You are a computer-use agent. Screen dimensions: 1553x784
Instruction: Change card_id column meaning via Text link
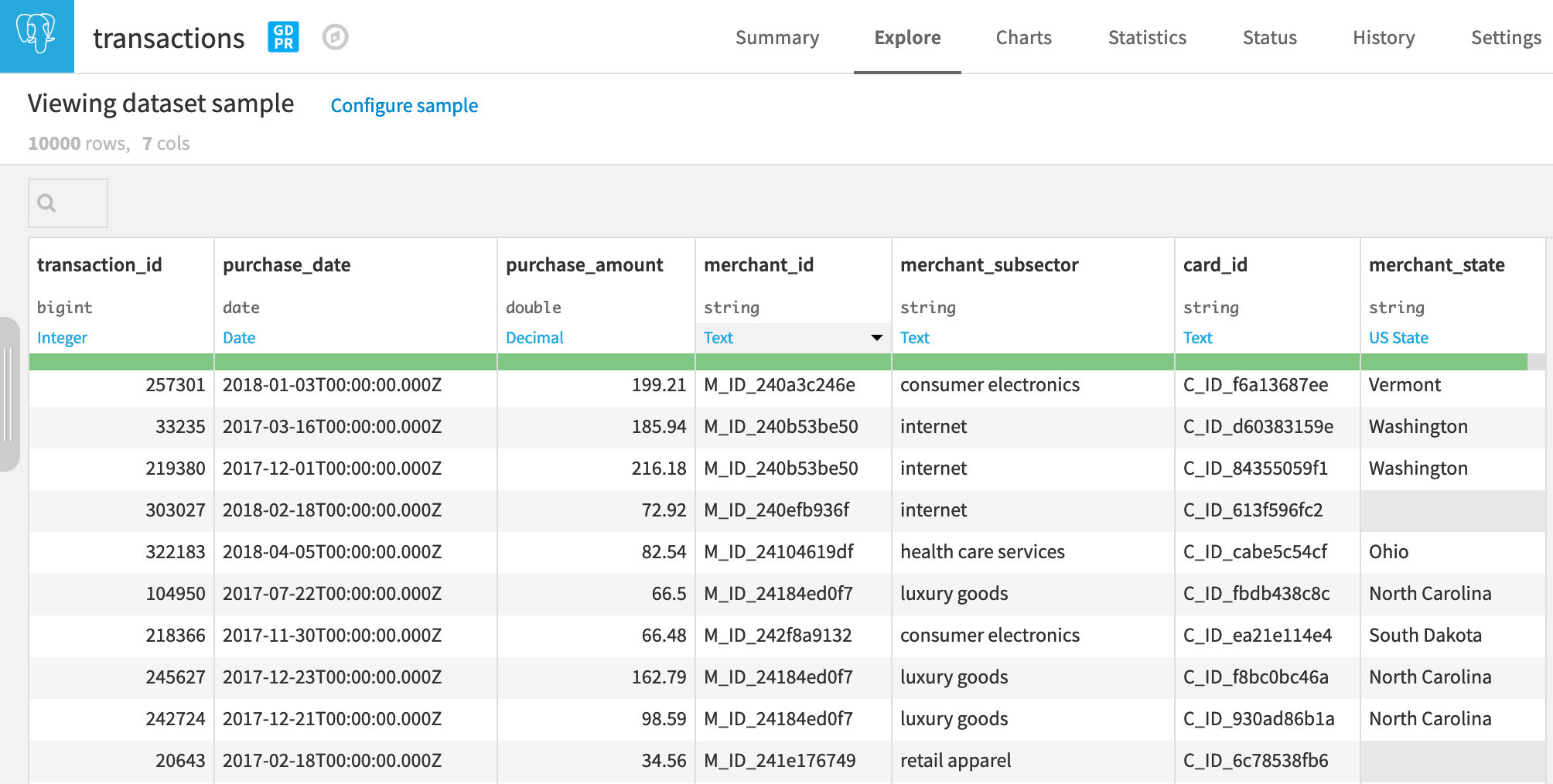coord(1197,338)
